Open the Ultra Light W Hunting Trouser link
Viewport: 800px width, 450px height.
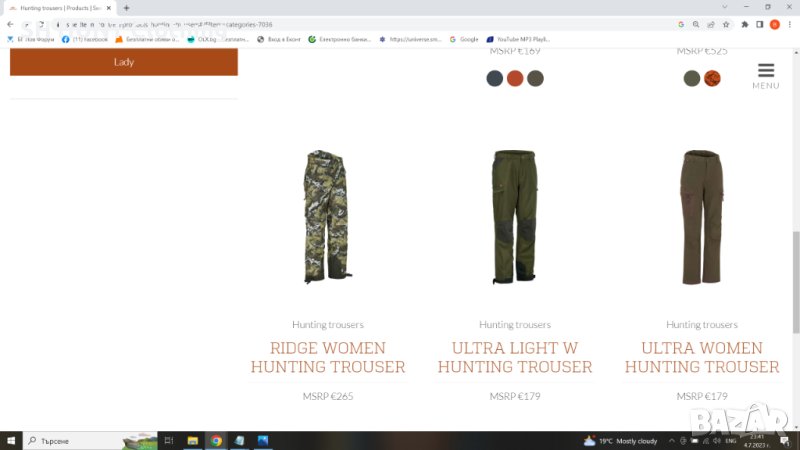click(x=515, y=357)
